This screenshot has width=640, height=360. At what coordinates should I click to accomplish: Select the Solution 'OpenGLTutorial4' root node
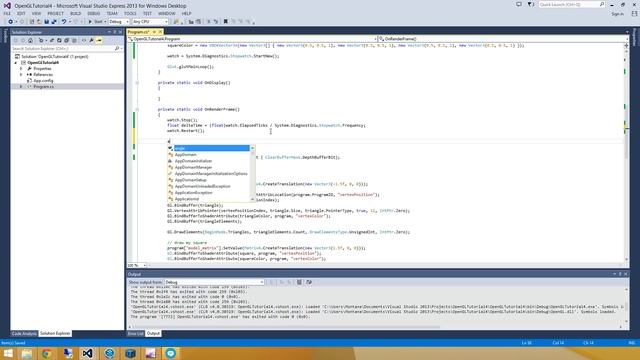click(55, 57)
